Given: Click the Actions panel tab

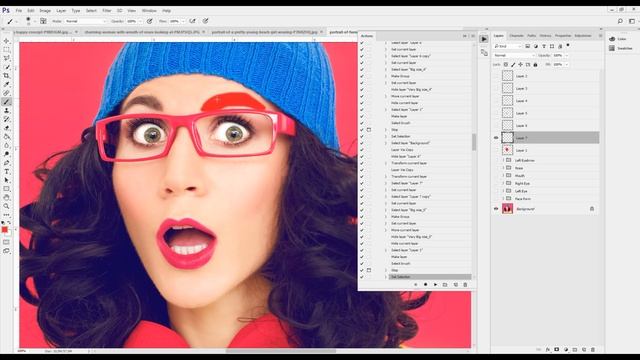Looking at the screenshot, I should (x=367, y=36).
